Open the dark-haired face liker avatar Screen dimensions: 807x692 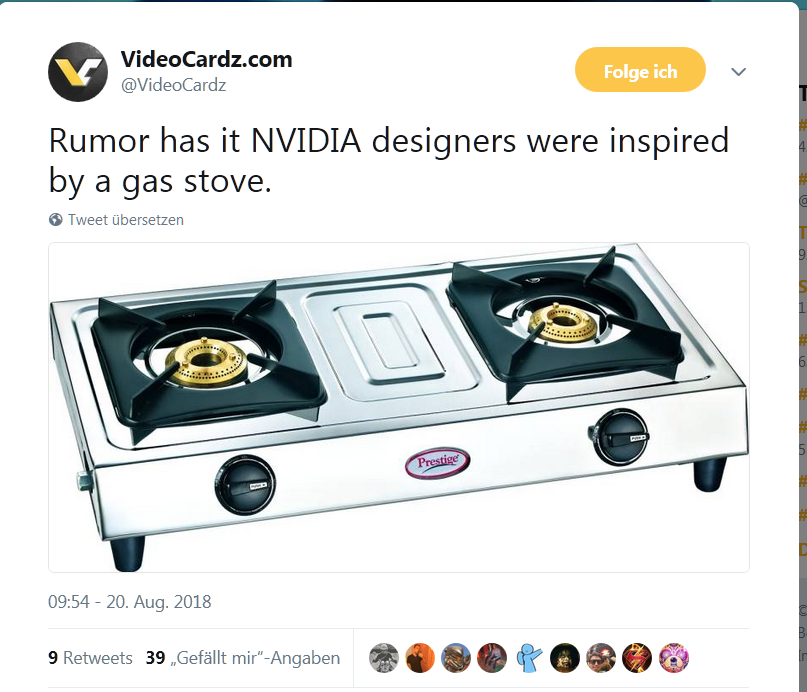[565, 658]
